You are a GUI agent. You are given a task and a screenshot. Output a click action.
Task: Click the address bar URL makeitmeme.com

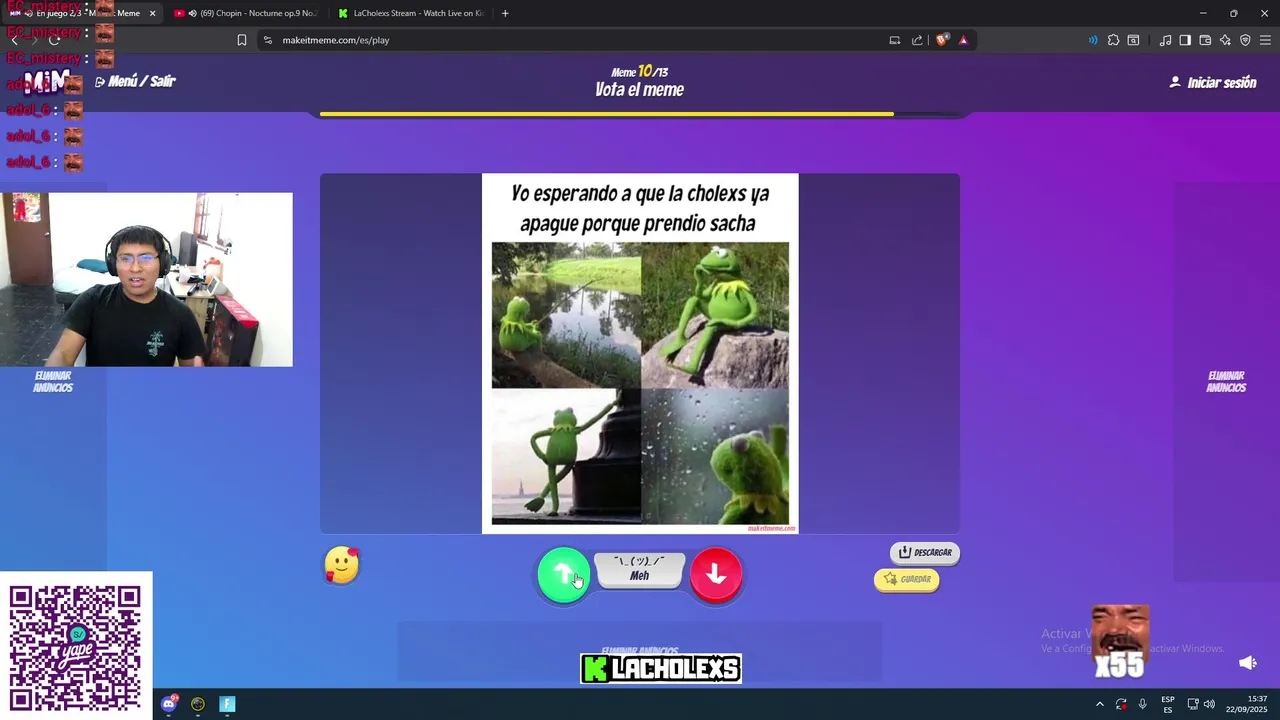click(336, 40)
